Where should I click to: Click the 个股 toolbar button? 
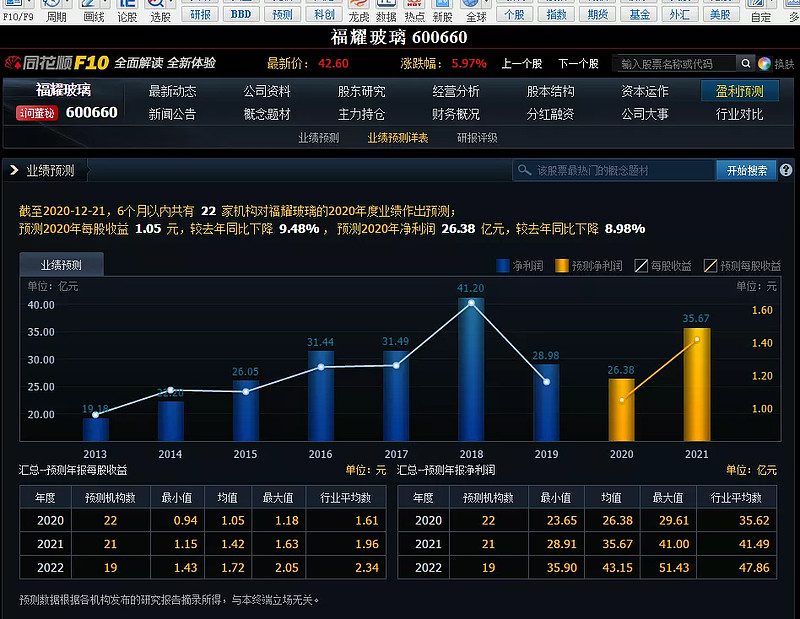(x=514, y=14)
